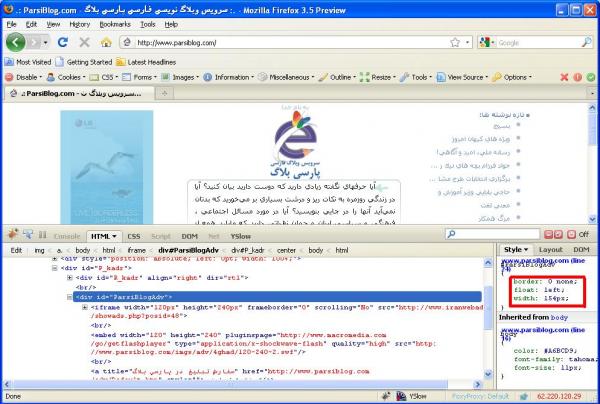
Task: Go back with the green Back arrow
Action: point(16,42)
